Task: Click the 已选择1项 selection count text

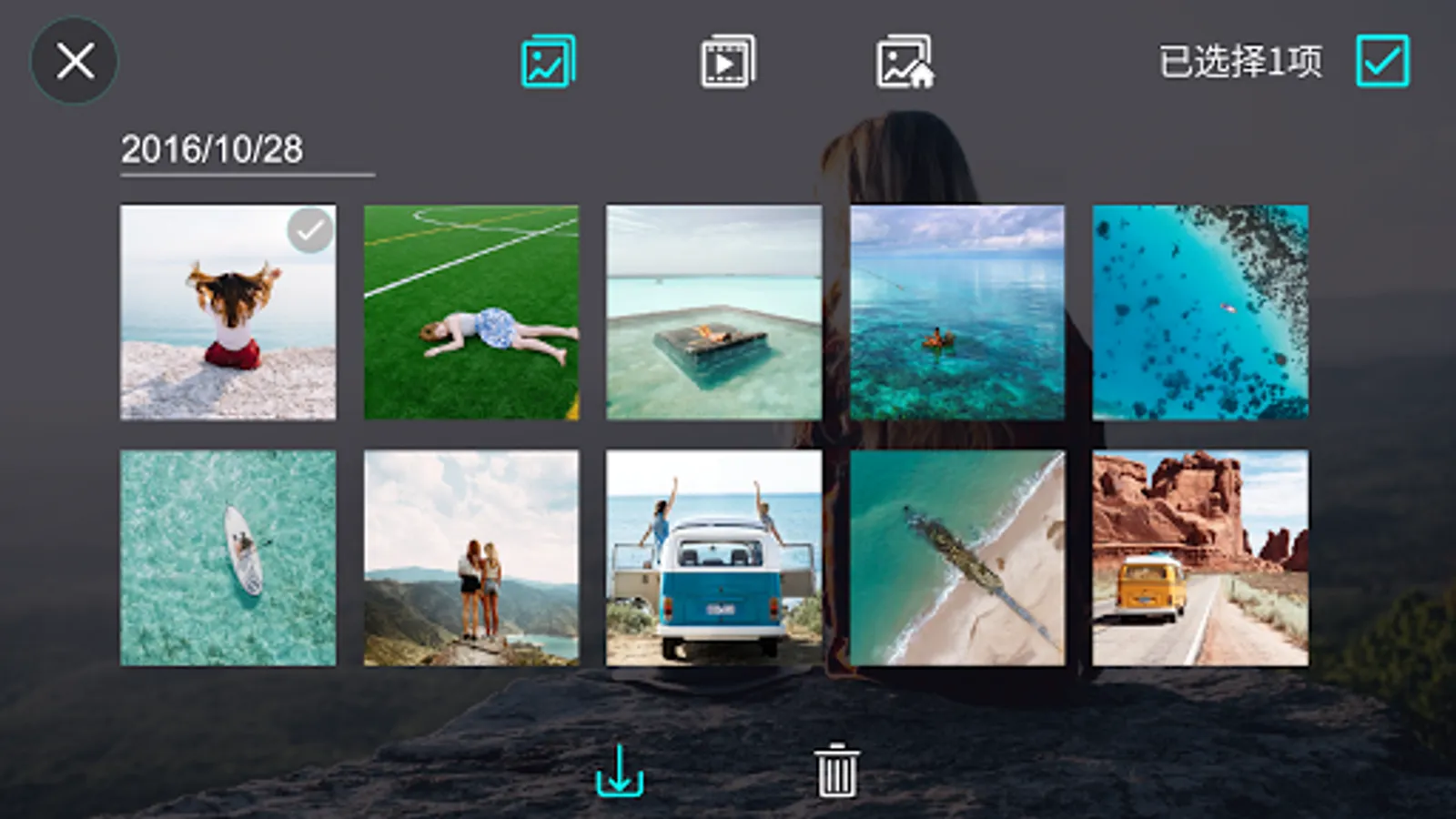Action: coord(1240,62)
